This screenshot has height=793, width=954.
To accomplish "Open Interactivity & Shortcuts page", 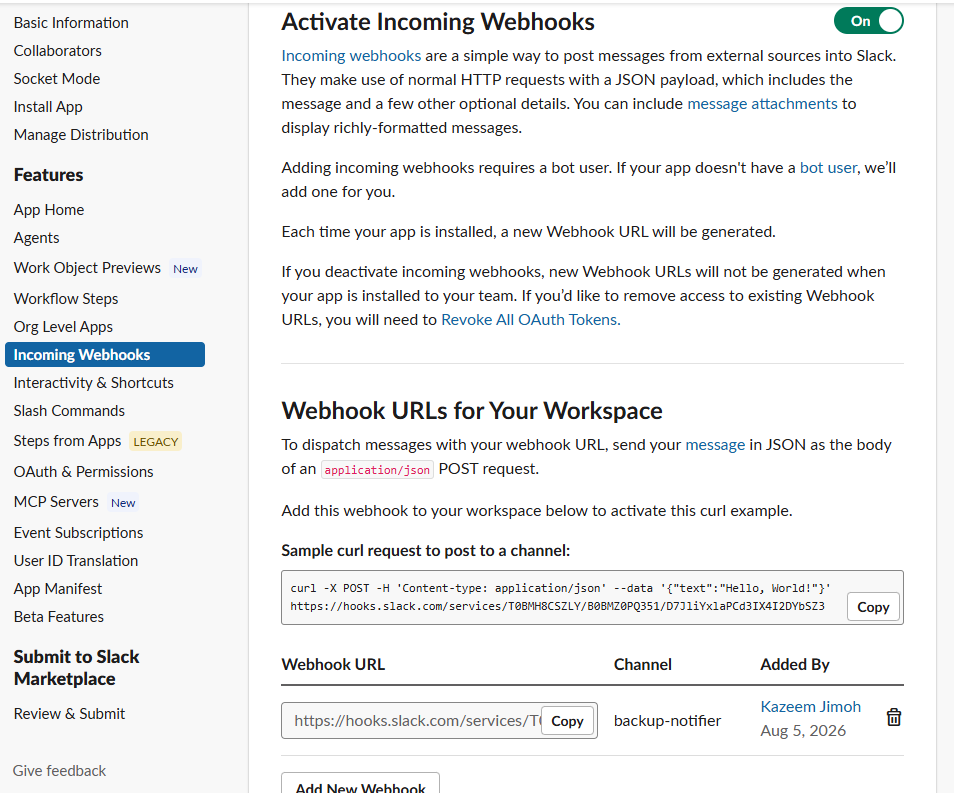I will click(x=94, y=383).
